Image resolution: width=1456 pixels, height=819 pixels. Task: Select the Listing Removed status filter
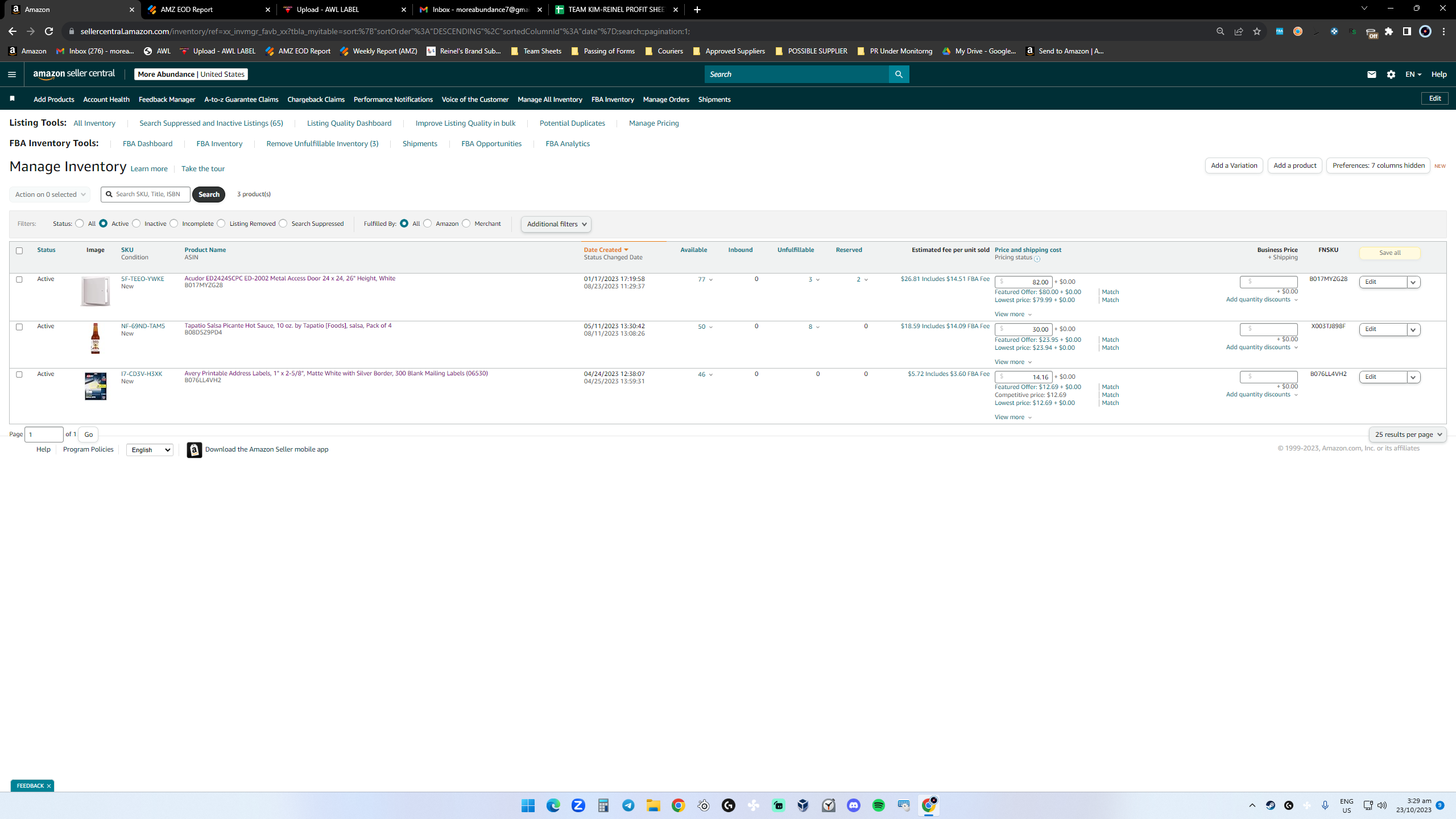(x=221, y=224)
